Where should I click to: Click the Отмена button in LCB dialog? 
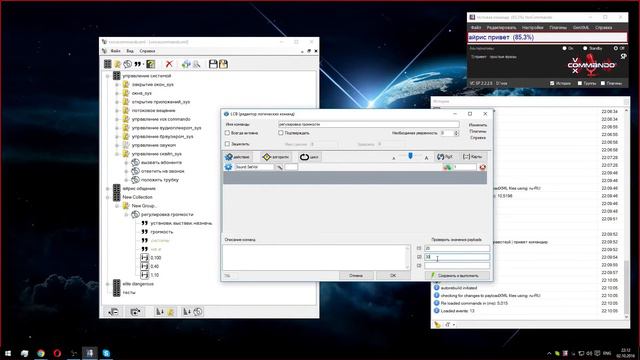click(x=356, y=276)
